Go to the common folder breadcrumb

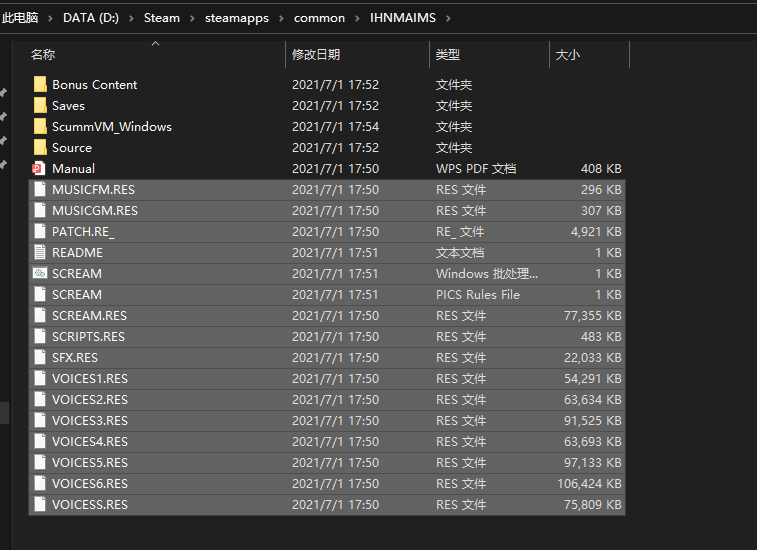[x=319, y=18]
